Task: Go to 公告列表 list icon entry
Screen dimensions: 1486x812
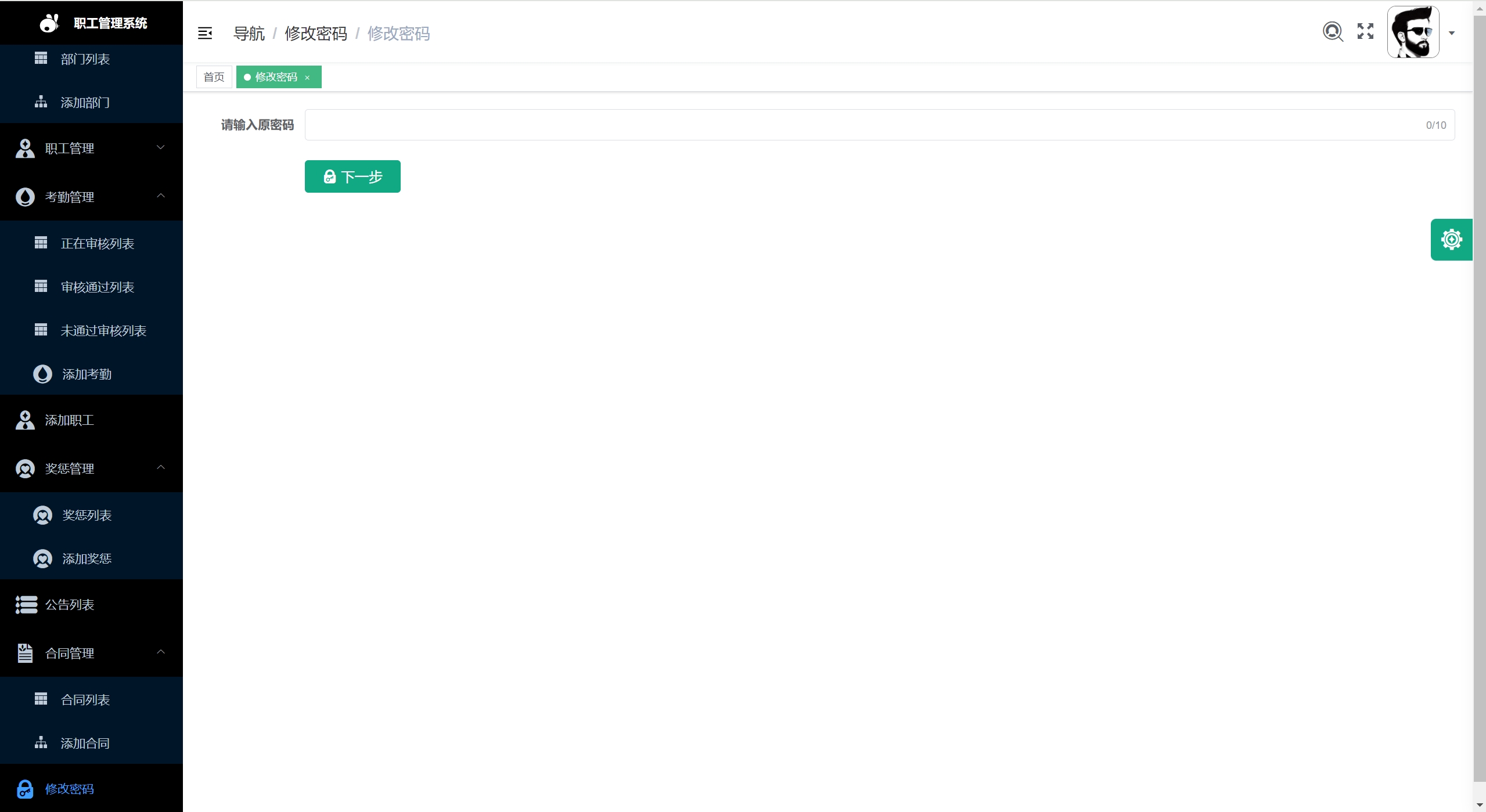Action: pyautogui.click(x=69, y=605)
